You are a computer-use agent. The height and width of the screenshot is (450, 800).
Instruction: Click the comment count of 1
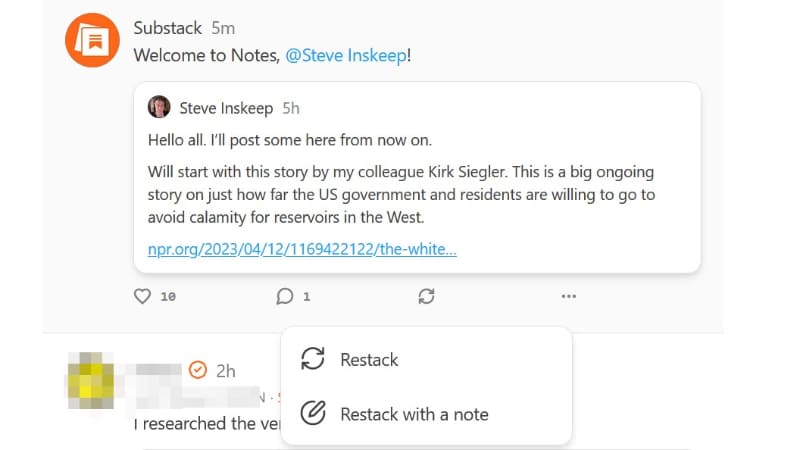[307, 297]
